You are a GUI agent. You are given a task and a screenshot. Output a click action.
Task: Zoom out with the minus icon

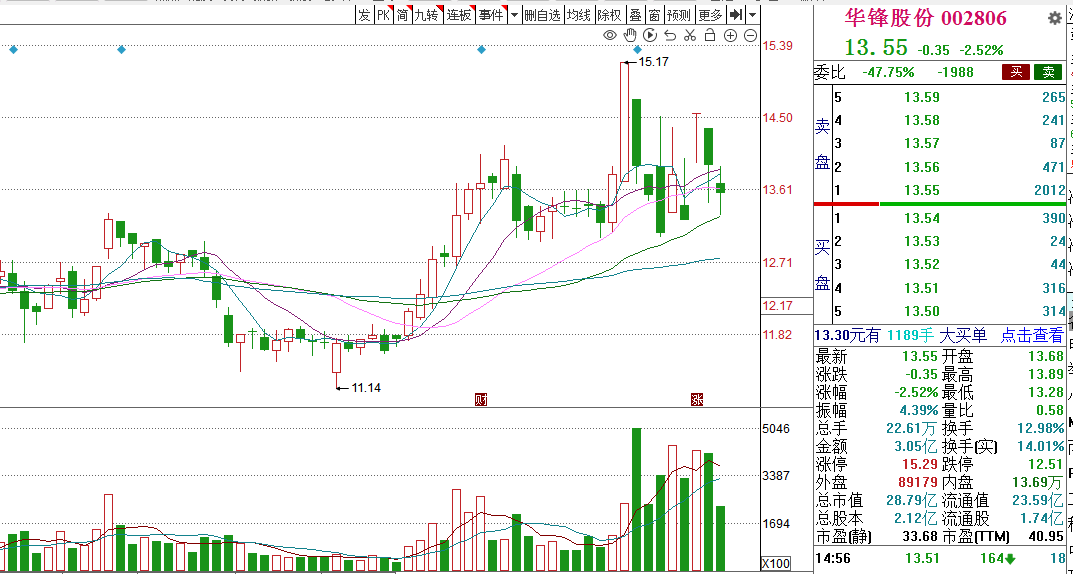point(750,36)
